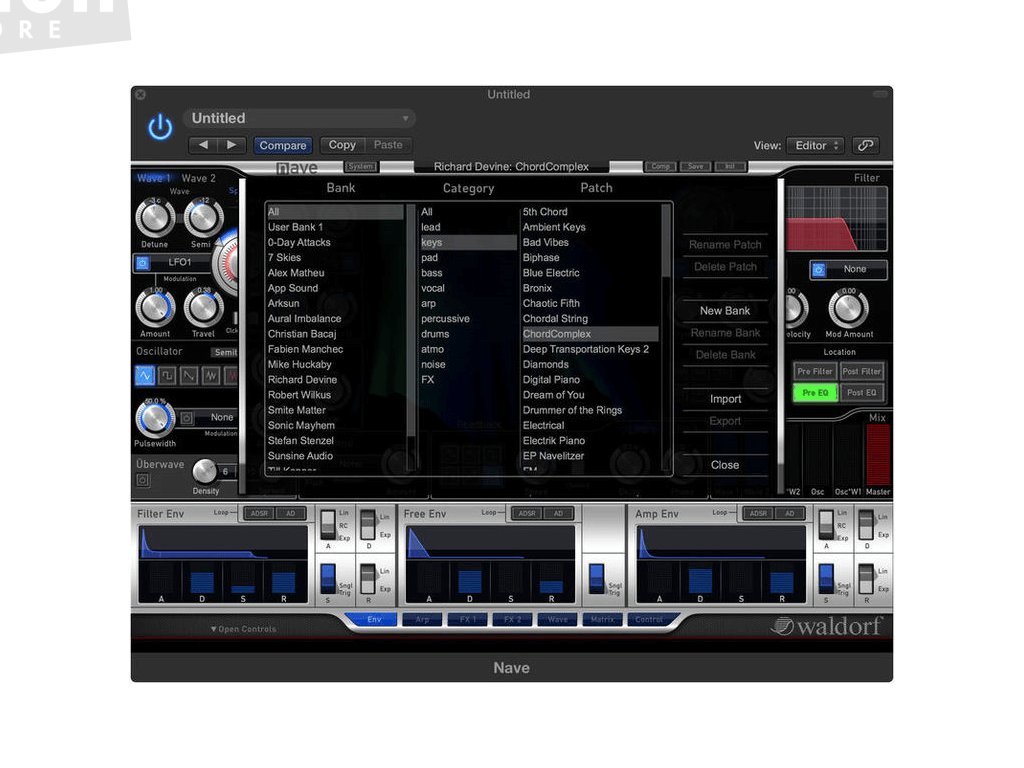Click the filter modulation power icon beside None

coord(819,269)
